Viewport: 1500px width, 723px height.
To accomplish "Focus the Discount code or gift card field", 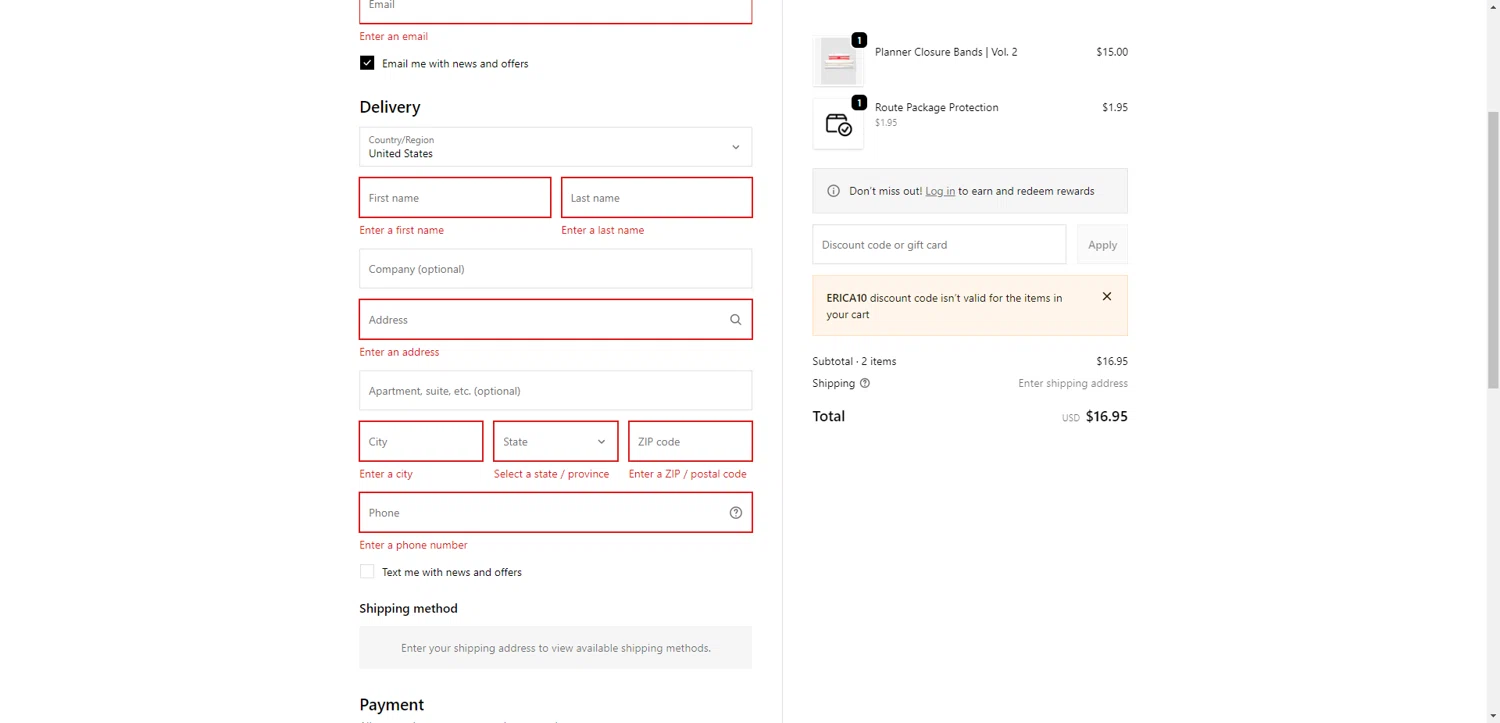I will point(939,245).
